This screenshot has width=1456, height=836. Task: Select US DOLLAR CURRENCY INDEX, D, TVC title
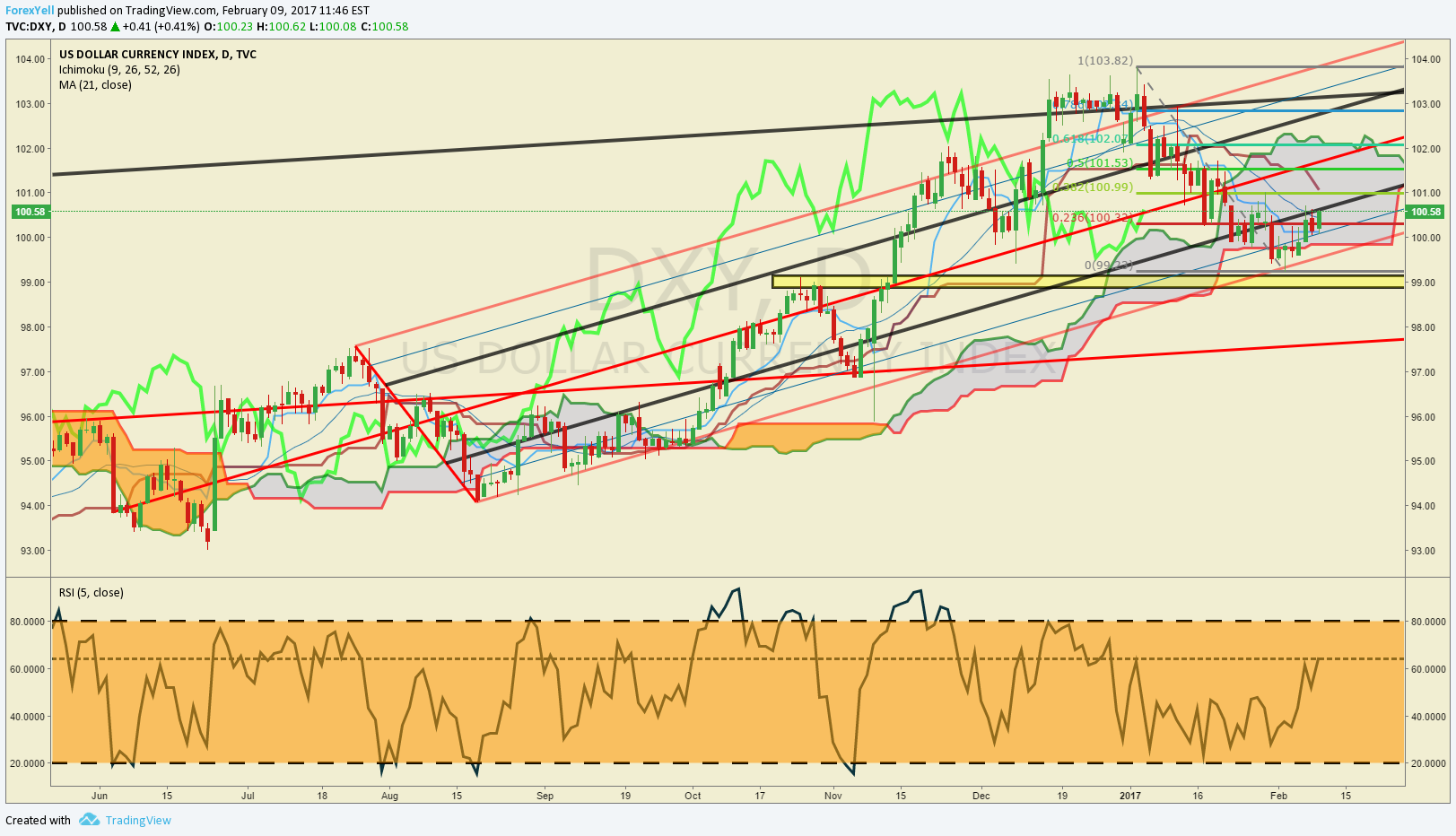pos(158,54)
